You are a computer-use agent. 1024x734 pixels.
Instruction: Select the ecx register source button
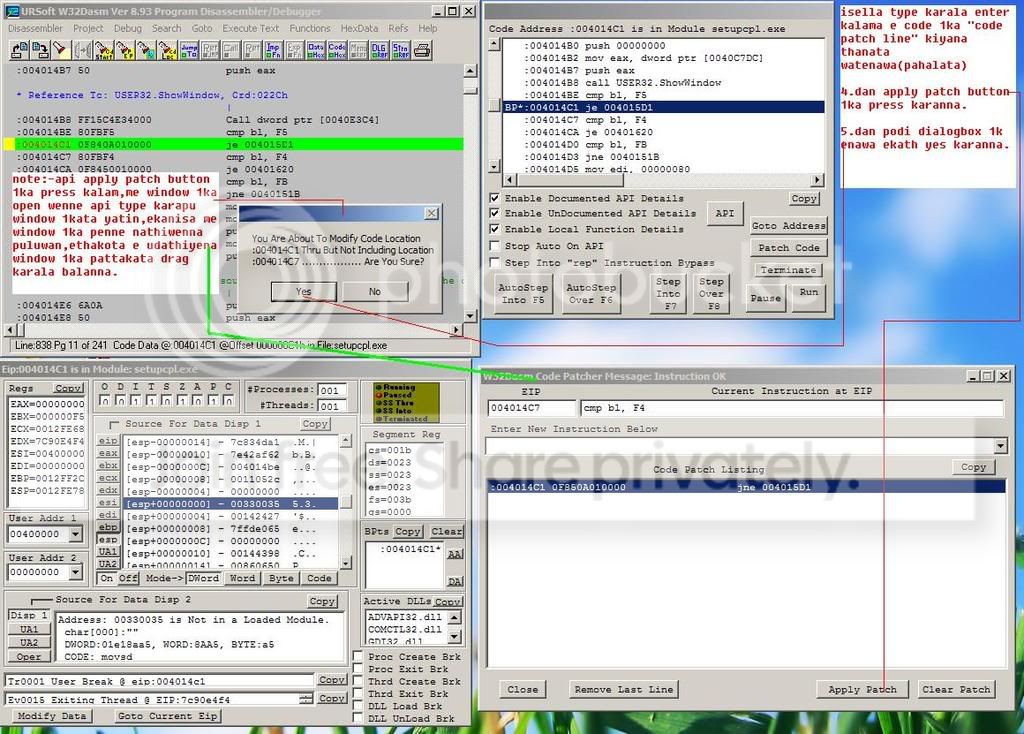108,478
